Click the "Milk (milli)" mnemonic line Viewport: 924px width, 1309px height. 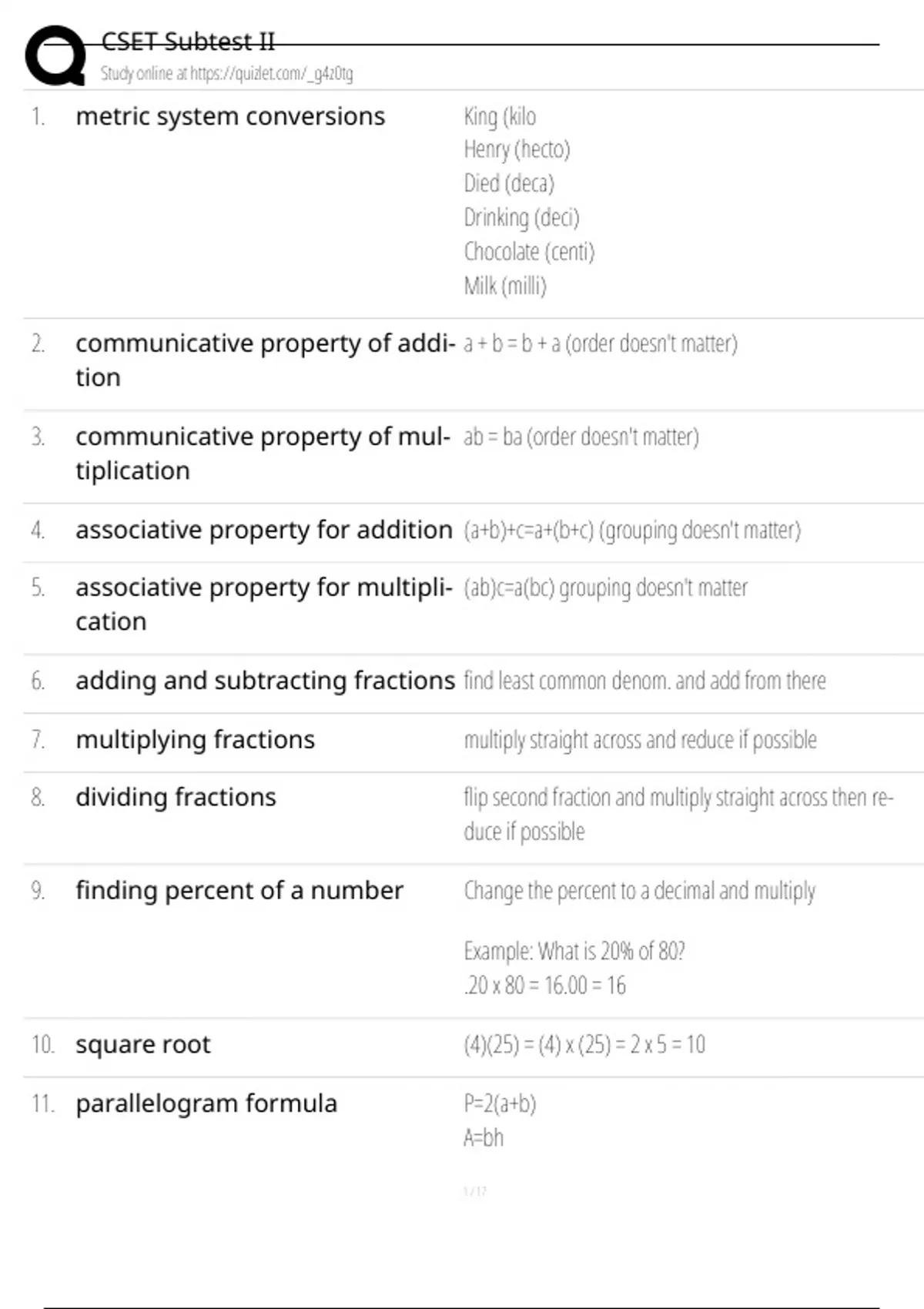tap(505, 286)
